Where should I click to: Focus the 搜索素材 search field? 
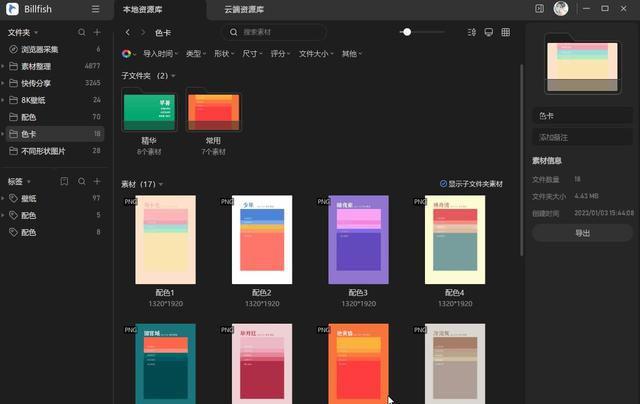coord(273,32)
